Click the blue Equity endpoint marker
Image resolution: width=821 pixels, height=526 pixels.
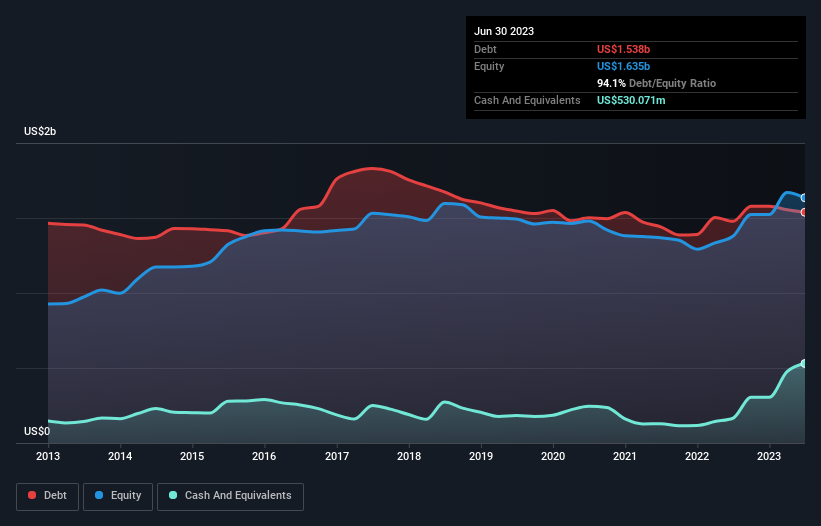(804, 198)
